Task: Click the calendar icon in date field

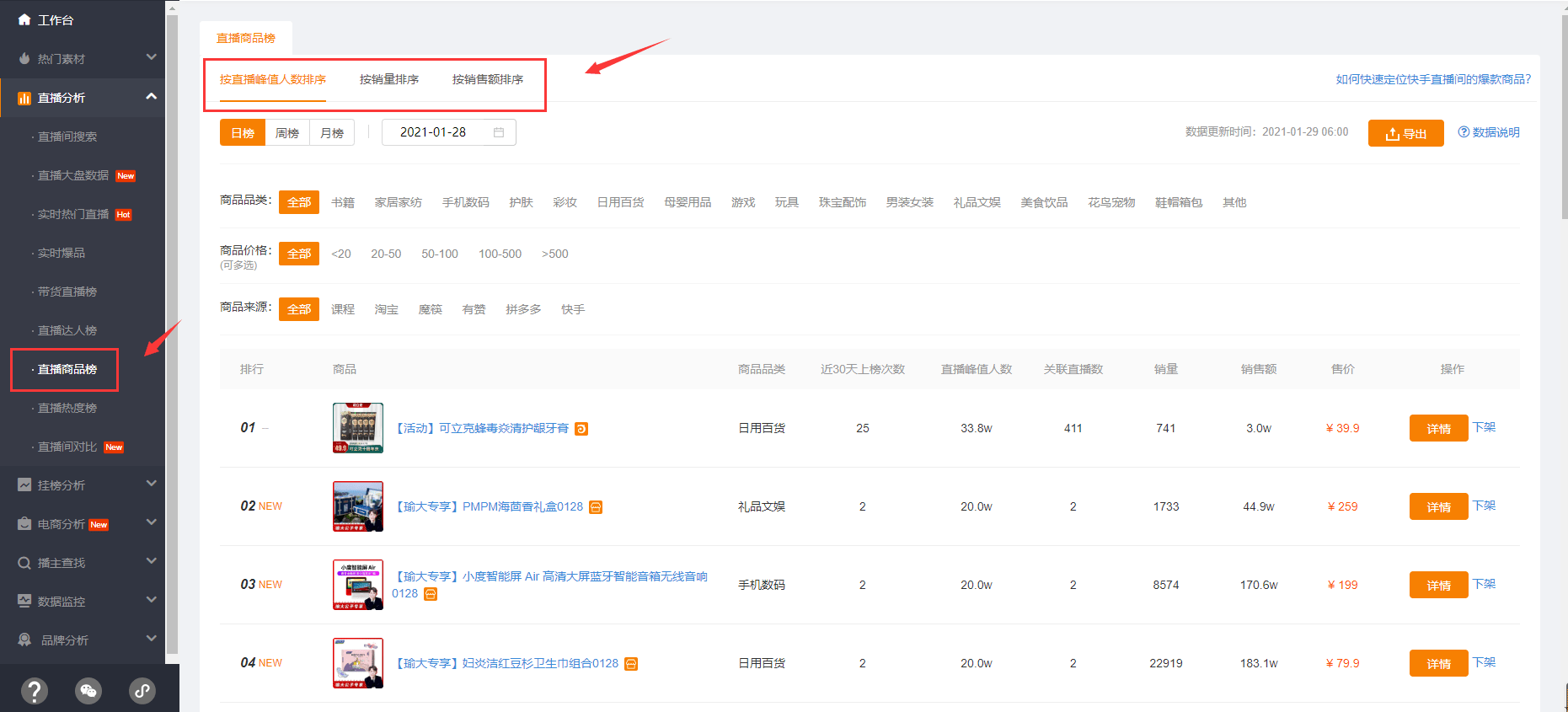Action: coord(499,132)
